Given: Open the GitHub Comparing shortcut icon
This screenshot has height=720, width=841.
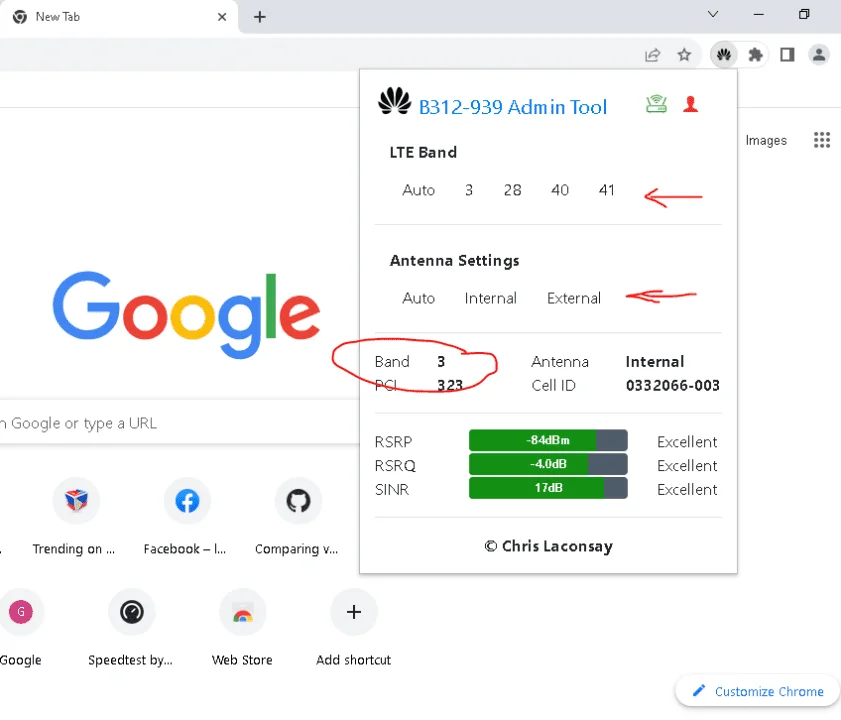Looking at the screenshot, I should pyautogui.click(x=298, y=501).
